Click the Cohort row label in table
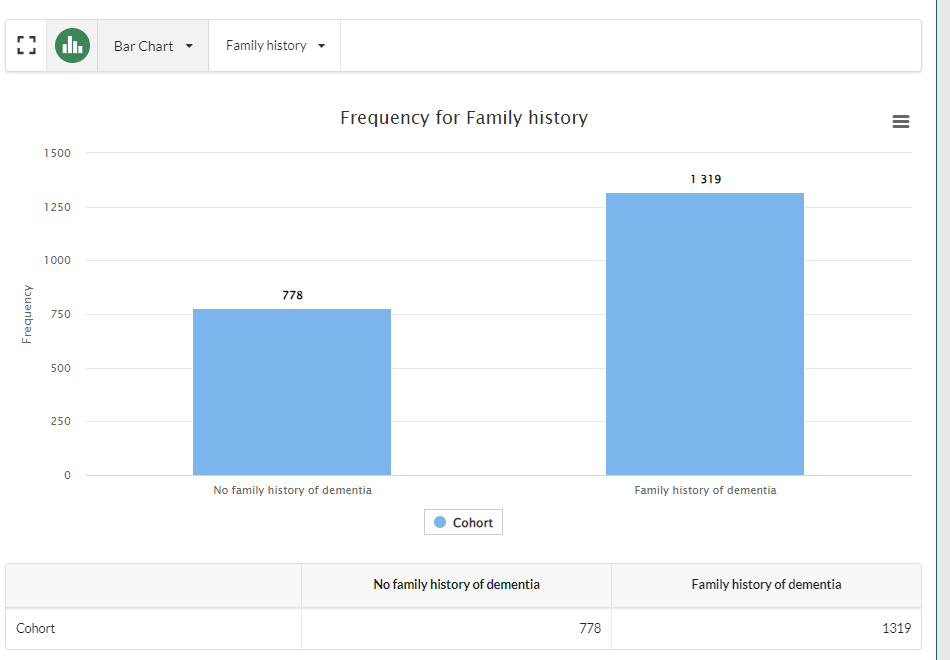 (36, 629)
